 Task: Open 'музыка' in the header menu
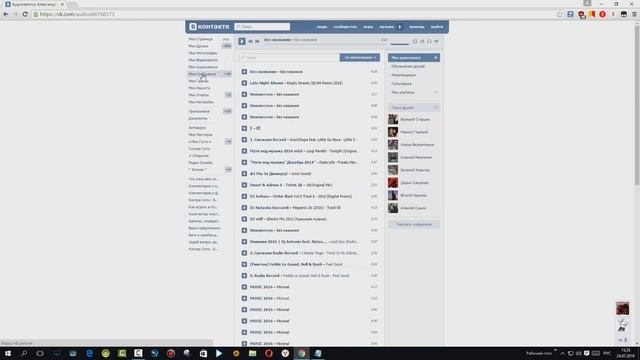387,27
